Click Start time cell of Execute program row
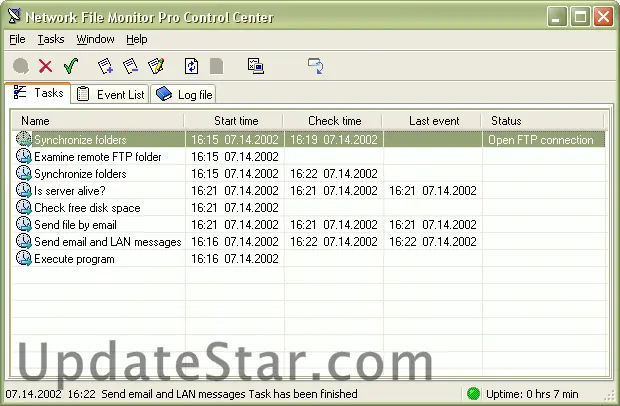 coord(235,259)
